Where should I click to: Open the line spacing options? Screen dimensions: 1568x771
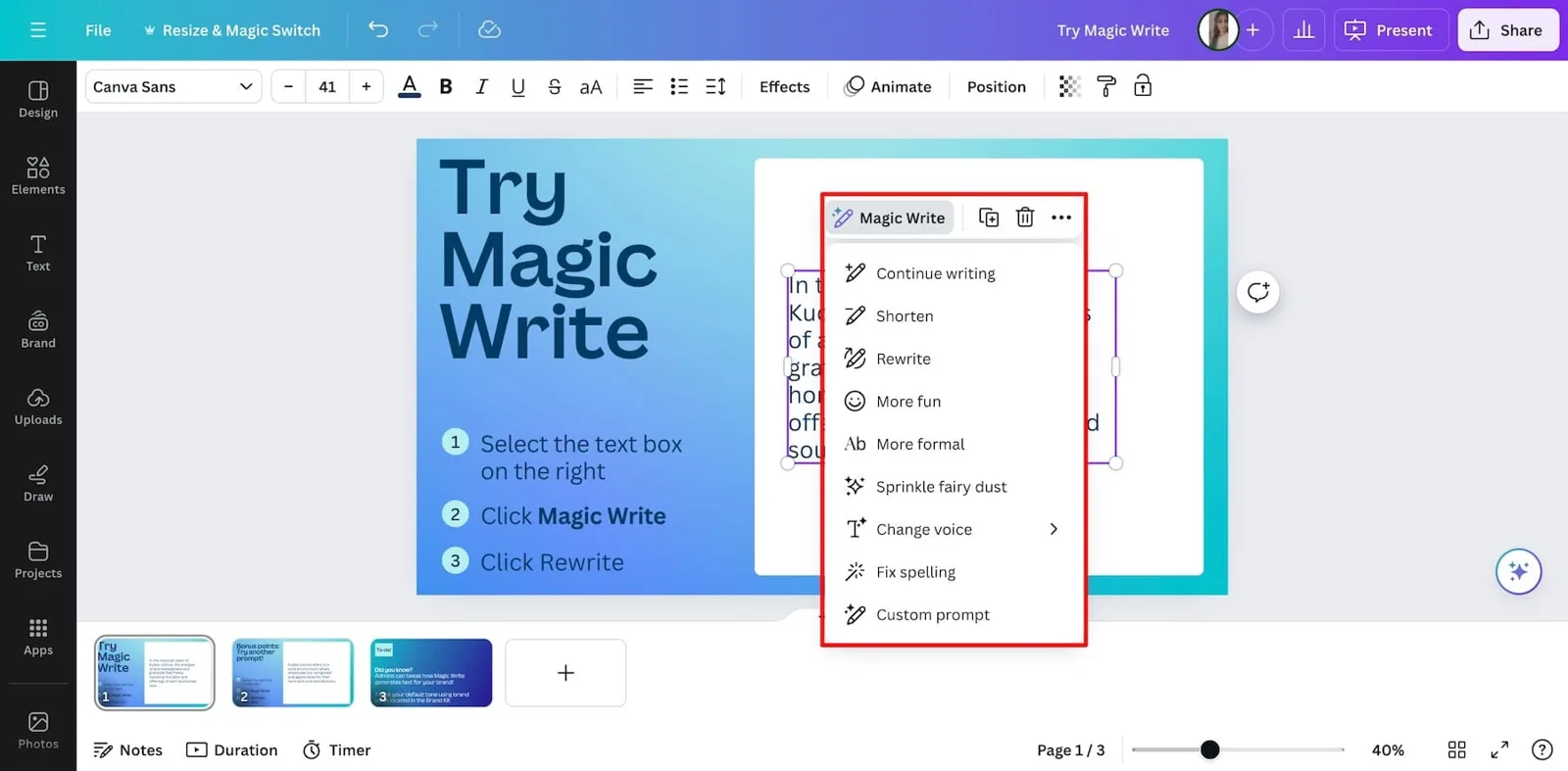pyautogui.click(x=716, y=86)
